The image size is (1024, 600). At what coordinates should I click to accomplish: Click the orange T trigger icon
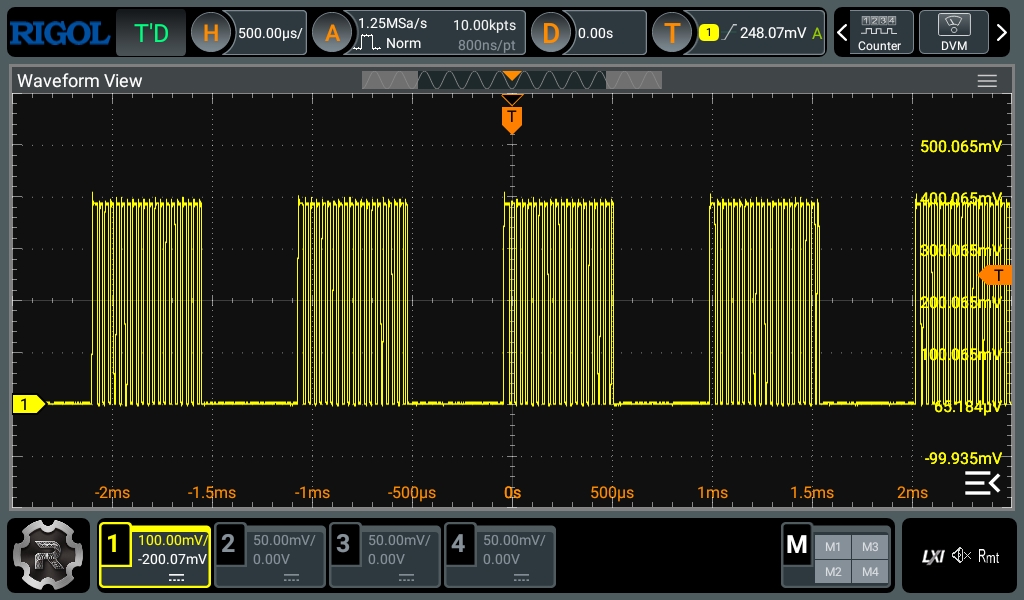[x=672, y=33]
